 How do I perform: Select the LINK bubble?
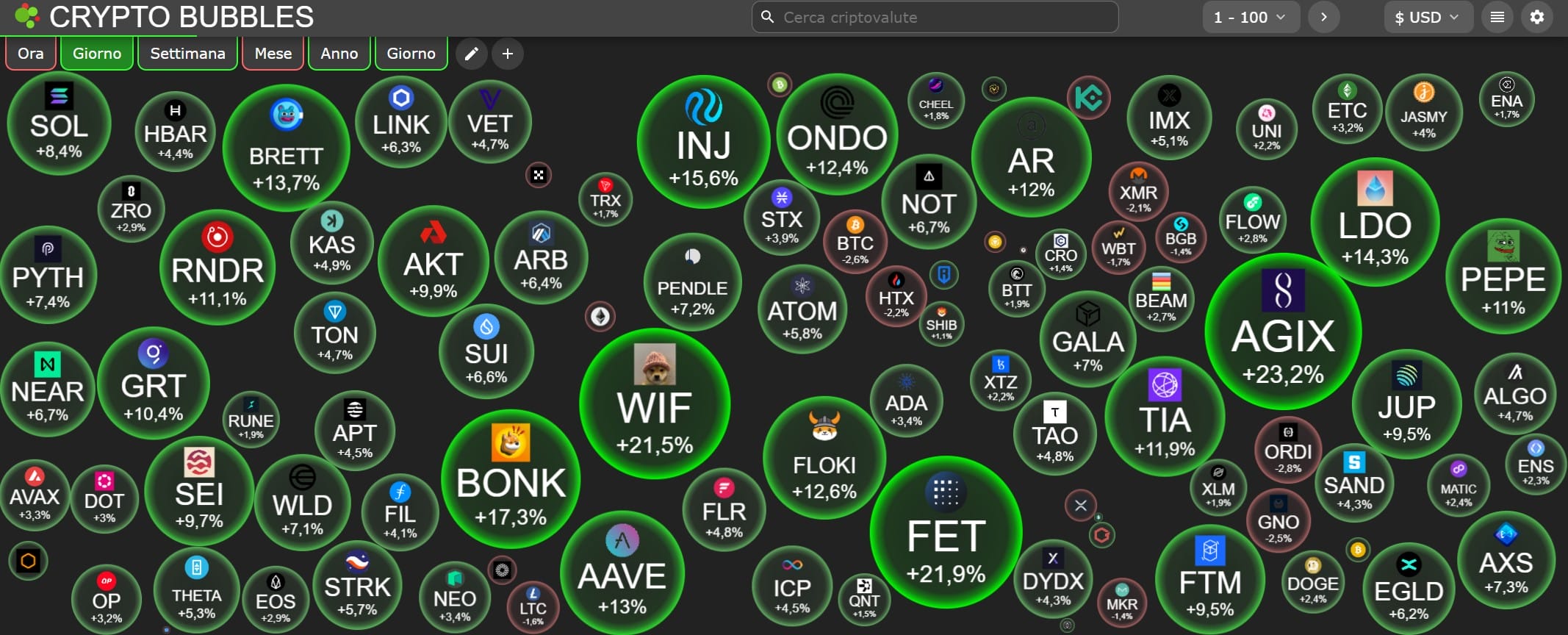click(x=400, y=122)
